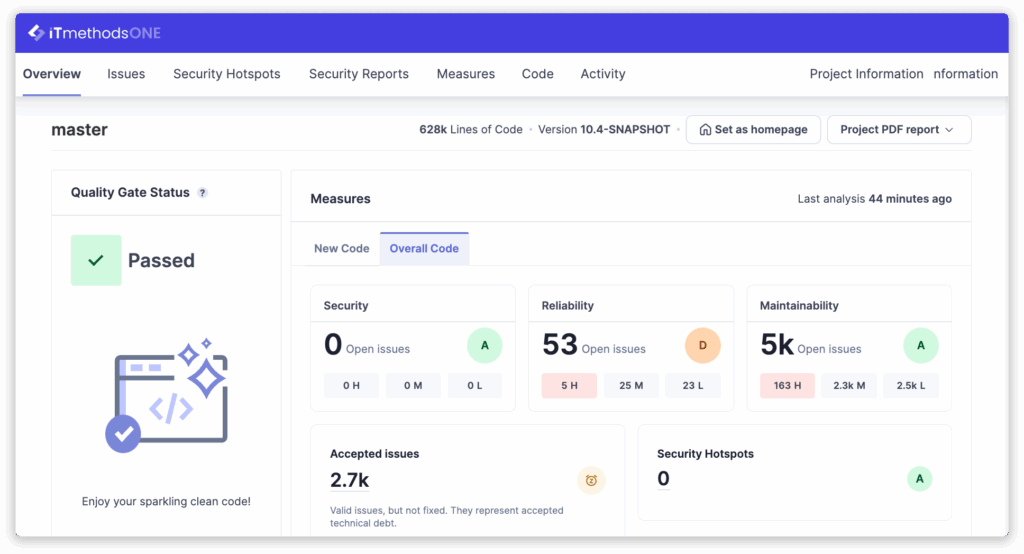The width and height of the screenshot is (1024, 554).
Task: Click the 163 H maintainability severity chip
Action: [787, 386]
